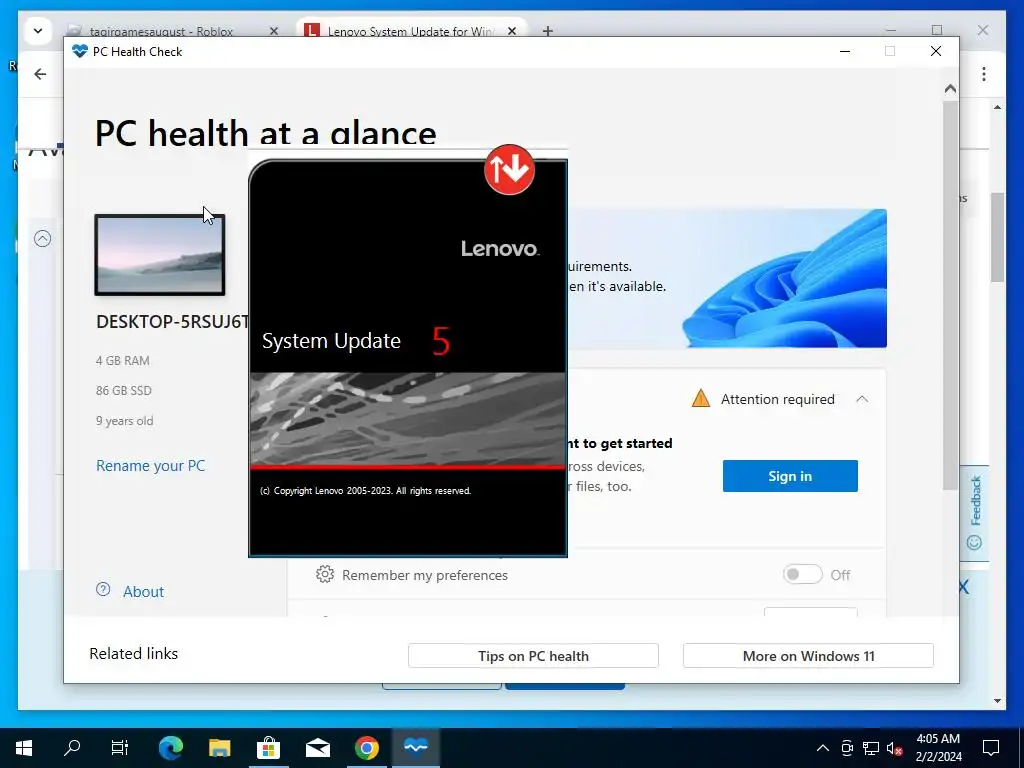Click the 4 GB RAM text
This screenshot has width=1024, height=768.
point(123,360)
